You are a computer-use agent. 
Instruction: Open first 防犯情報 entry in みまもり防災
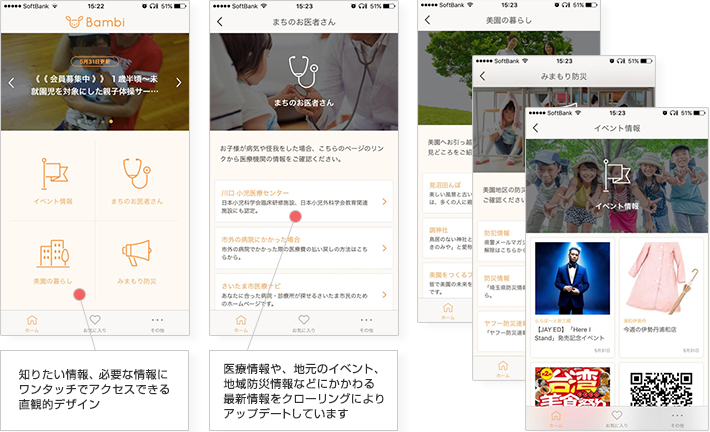click(x=502, y=241)
